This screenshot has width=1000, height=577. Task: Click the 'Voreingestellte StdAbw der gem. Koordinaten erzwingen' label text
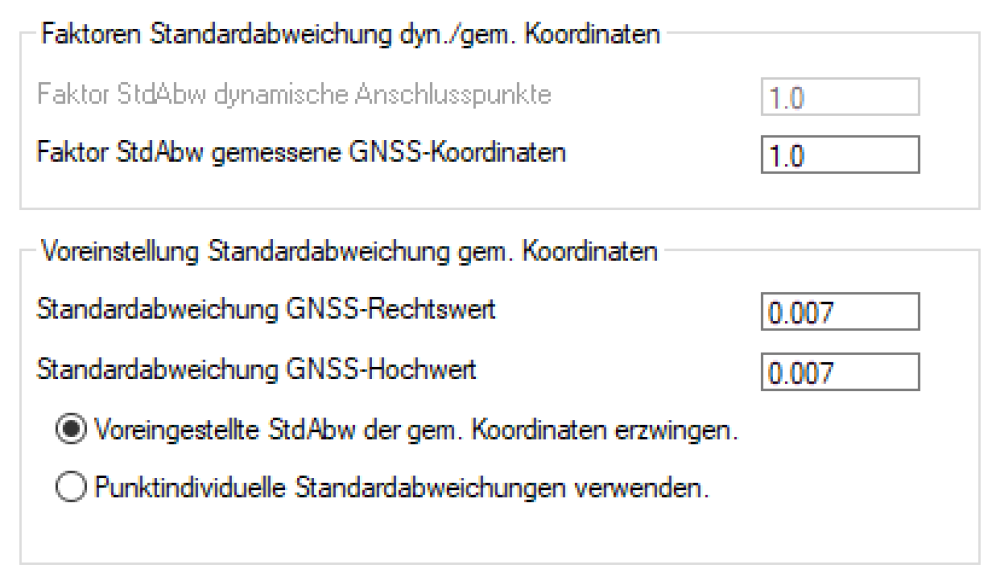tap(418, 431)
